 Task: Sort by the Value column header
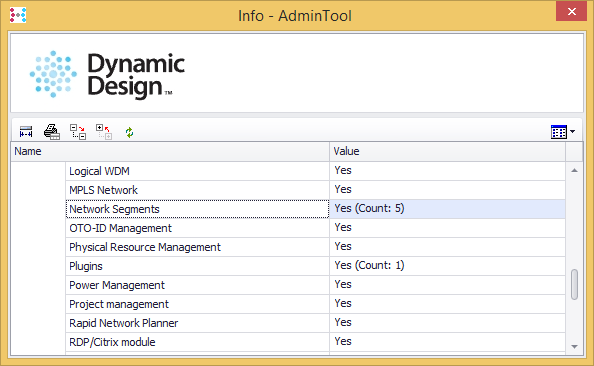[448, 152]
